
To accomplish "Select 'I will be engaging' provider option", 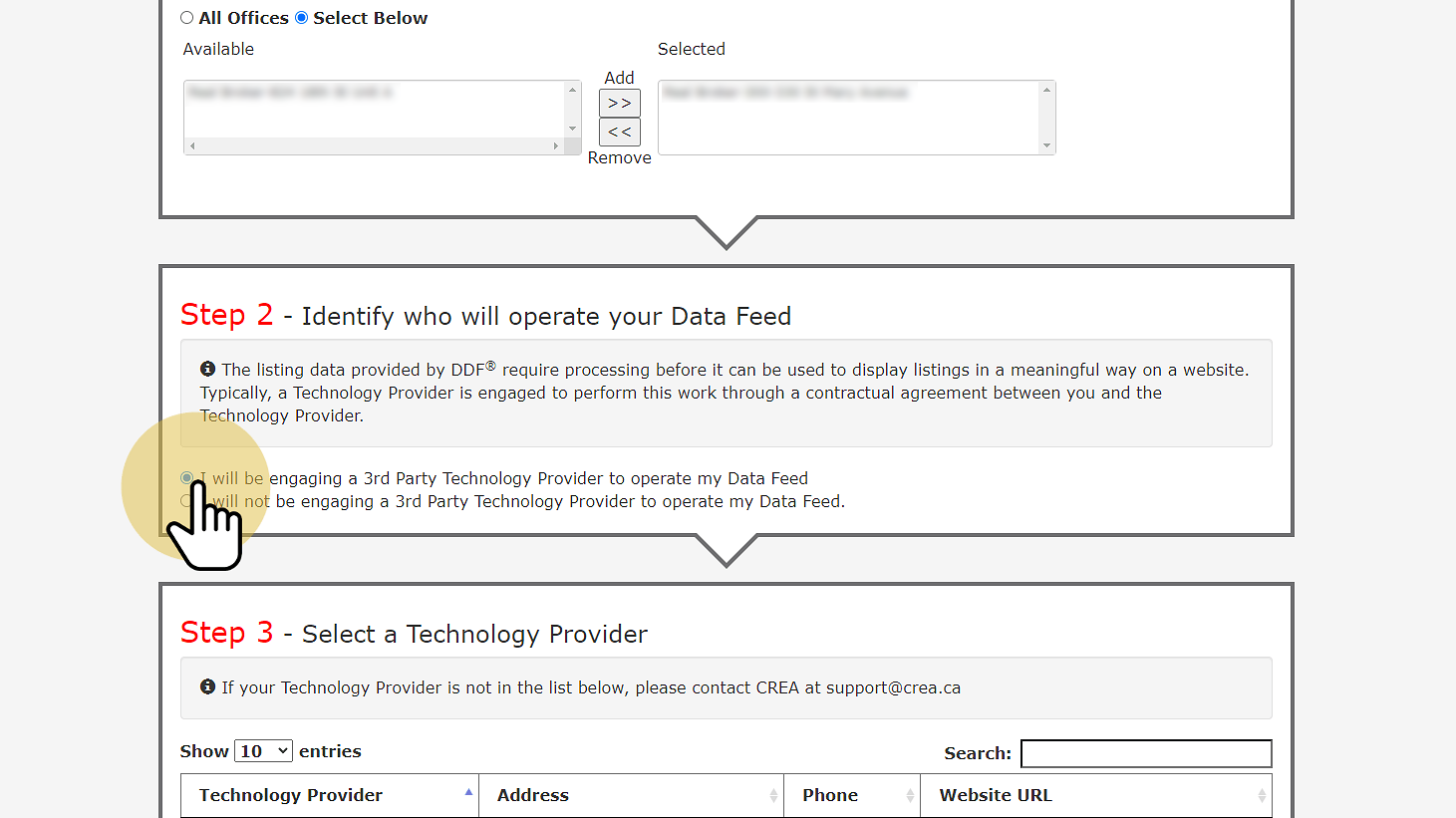I will tap(187, 478).
